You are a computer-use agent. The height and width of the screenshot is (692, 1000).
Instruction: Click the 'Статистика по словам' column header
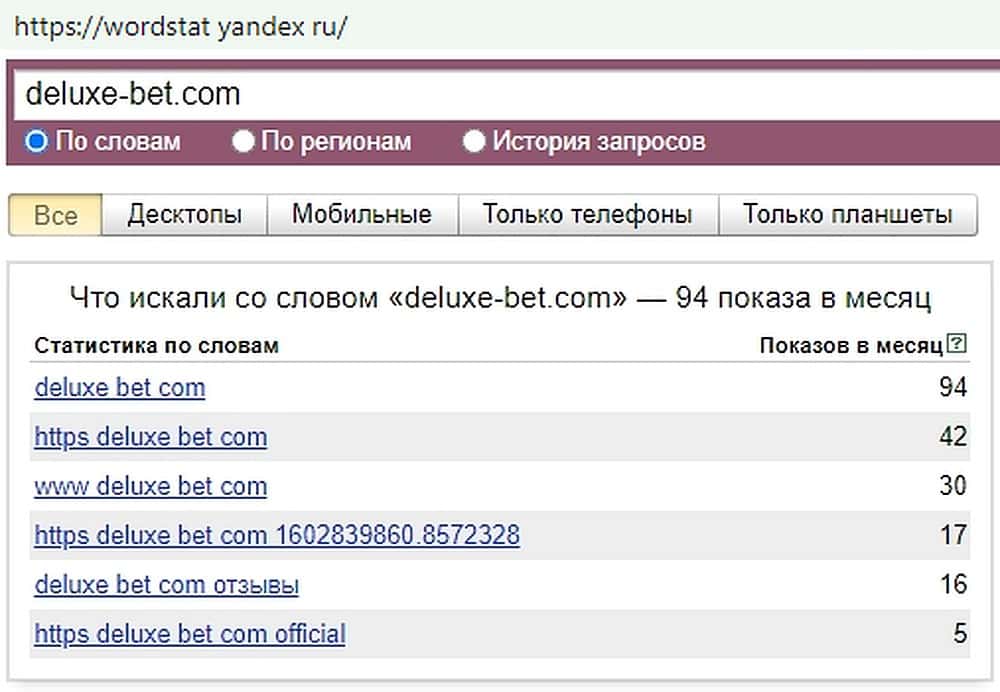pos(157,346)
